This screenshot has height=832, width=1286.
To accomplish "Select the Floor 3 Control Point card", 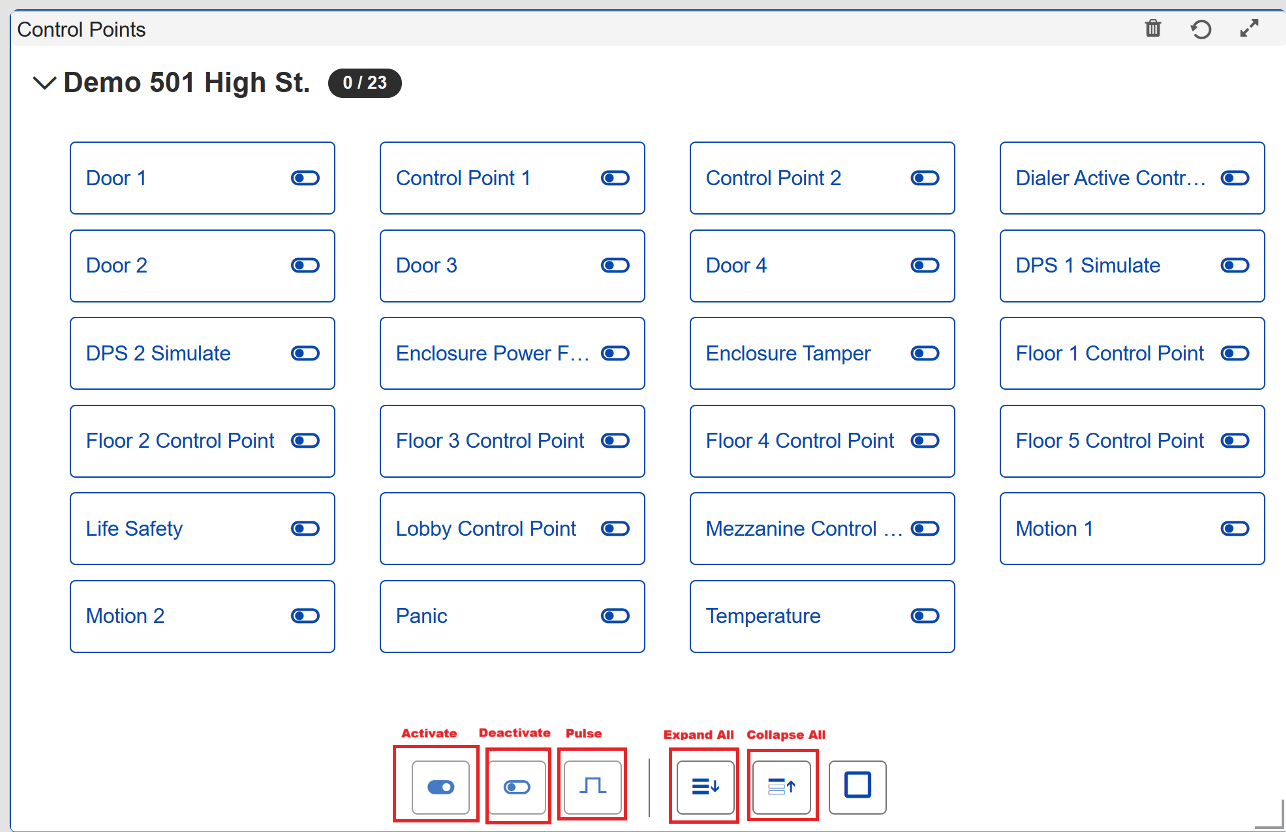I will pyautogui.click(x=490, y=441).
